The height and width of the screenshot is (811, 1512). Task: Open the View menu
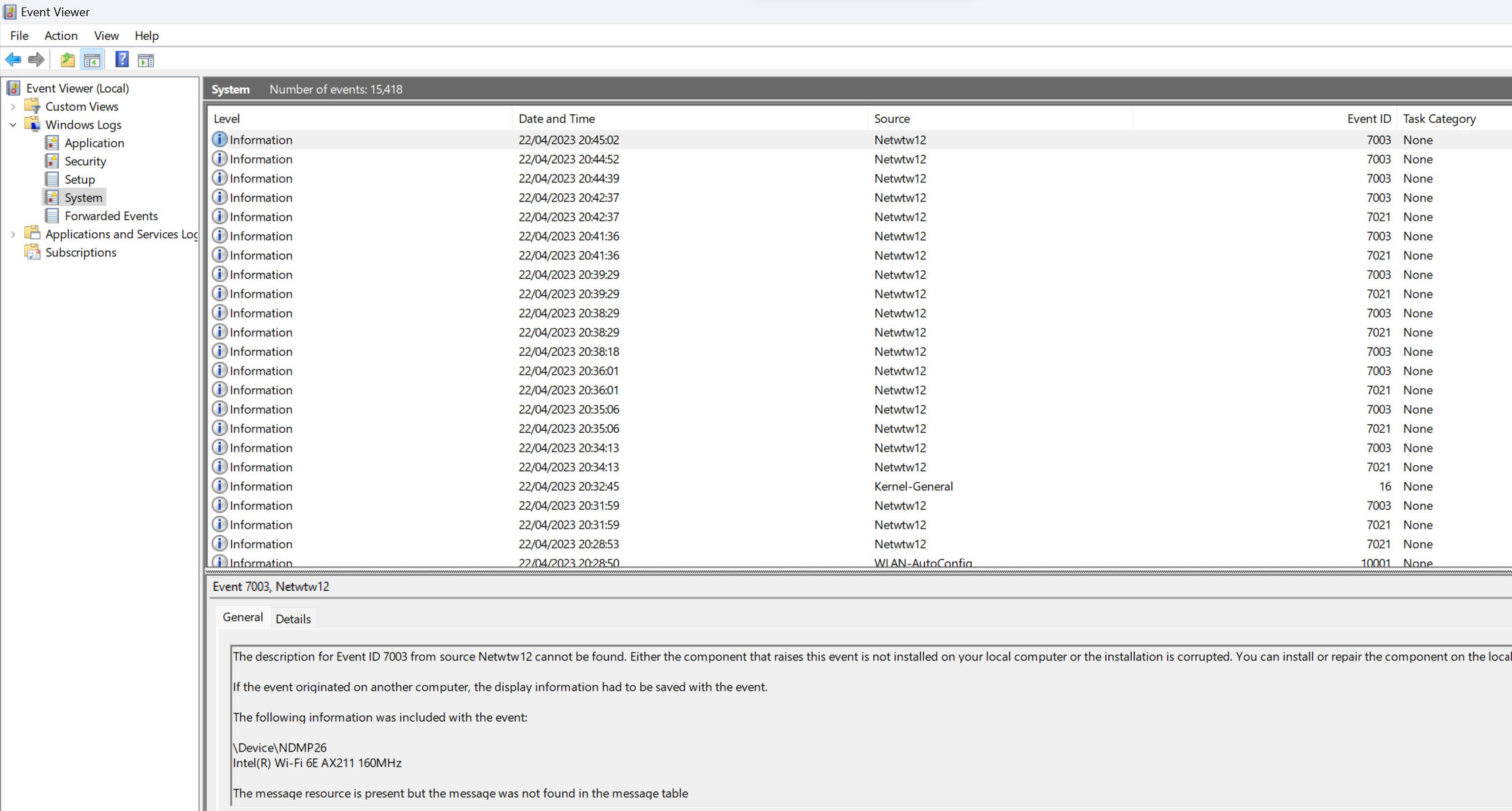[106, 35]
